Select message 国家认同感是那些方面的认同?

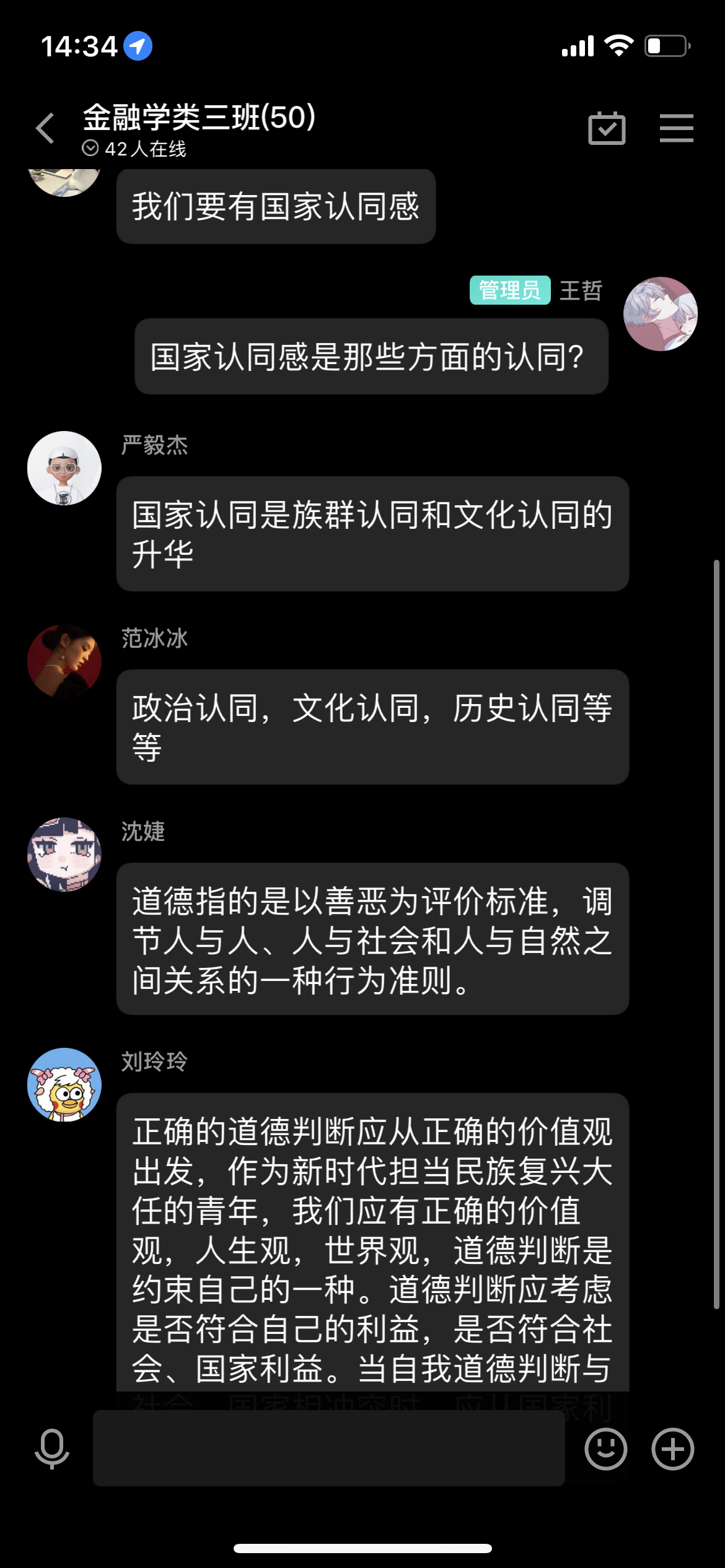tap(372, 357)
